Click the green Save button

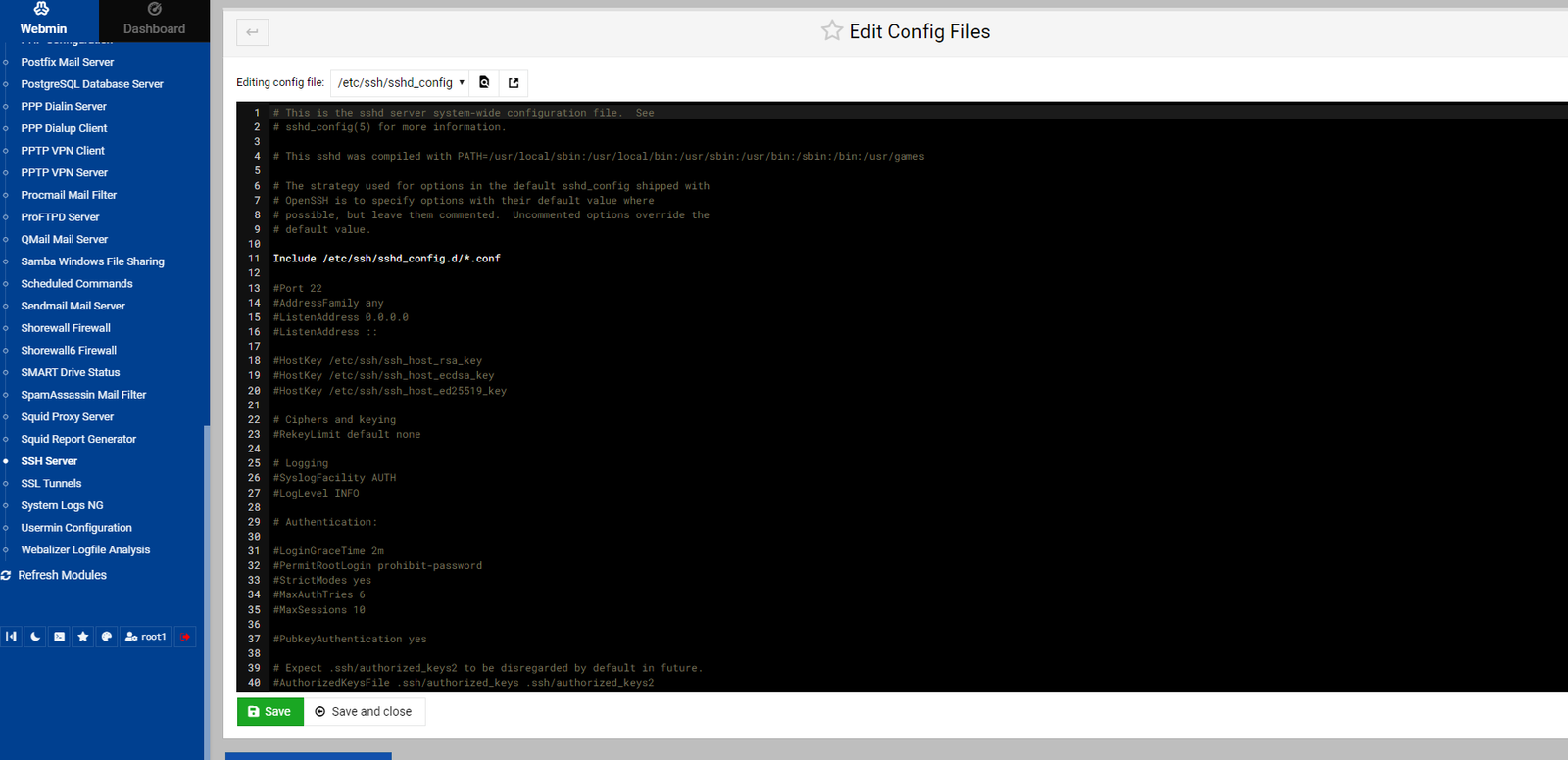(269, 712)
